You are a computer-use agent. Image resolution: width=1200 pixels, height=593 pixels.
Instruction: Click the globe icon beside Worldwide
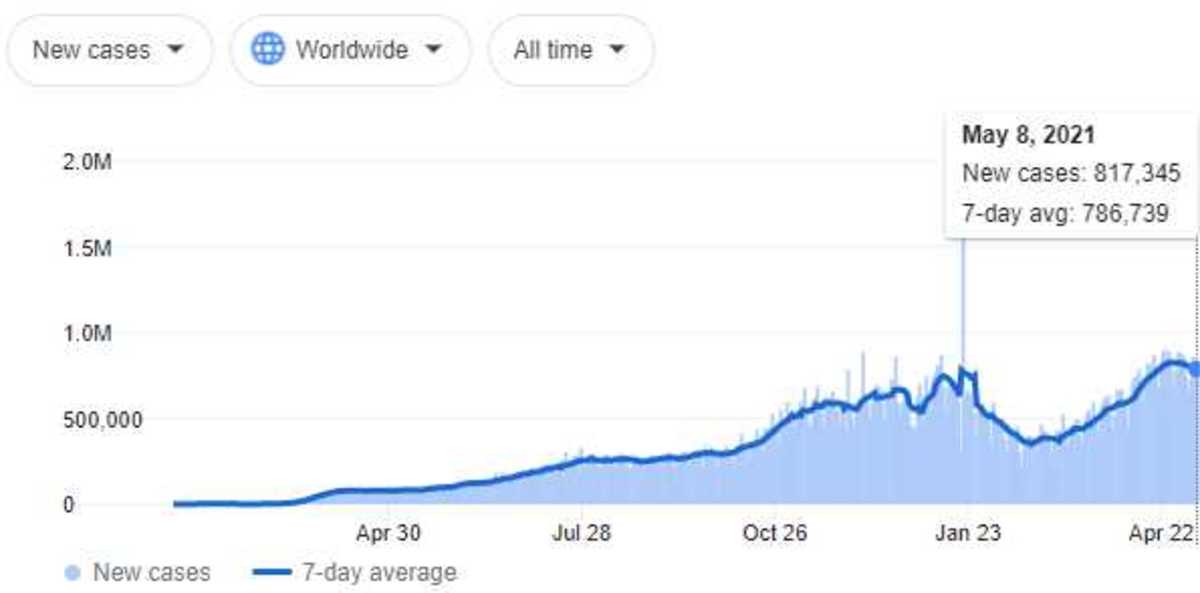[x=268, y=49]
